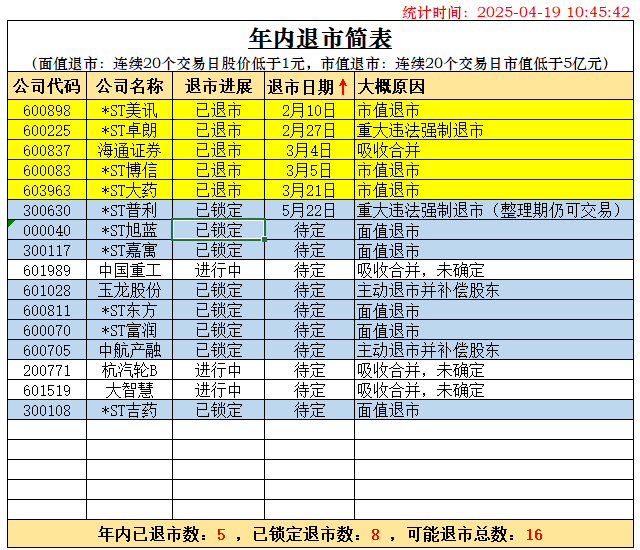Click the *ST嘉寓 name cell
The height and width of the screenshot is (550, 640).
[x=129, y=250]
